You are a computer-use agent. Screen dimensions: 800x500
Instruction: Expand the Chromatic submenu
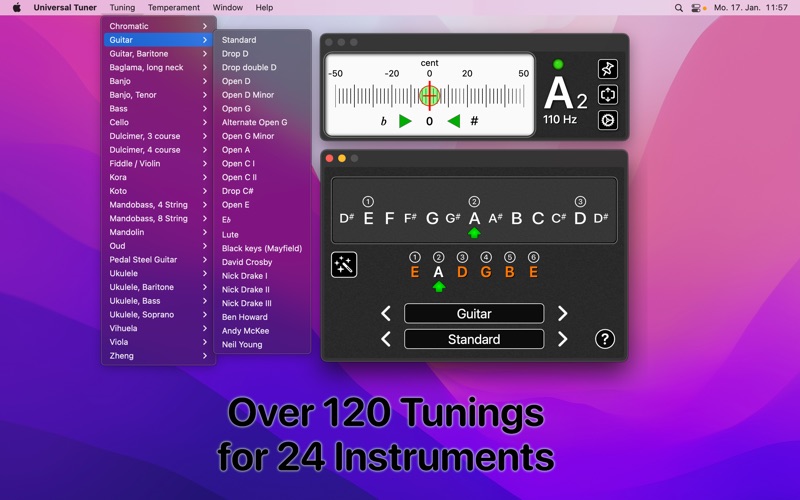click(x=158, y=26)
